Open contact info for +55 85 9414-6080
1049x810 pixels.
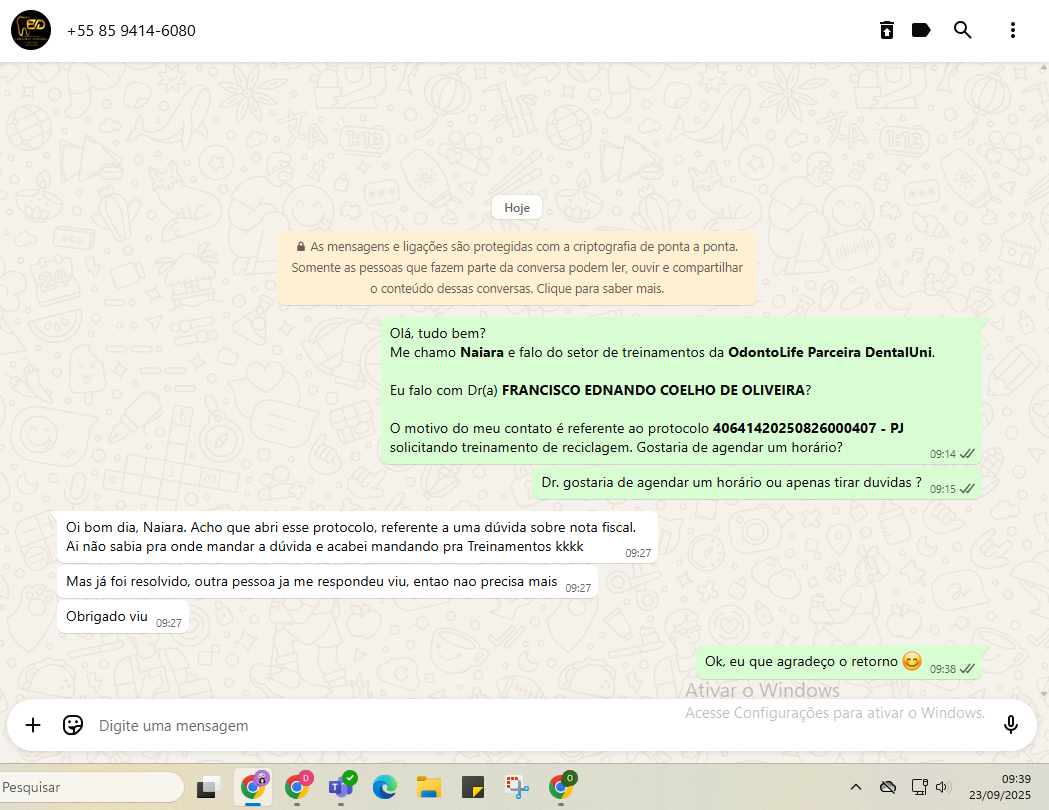tap(131, 31)
